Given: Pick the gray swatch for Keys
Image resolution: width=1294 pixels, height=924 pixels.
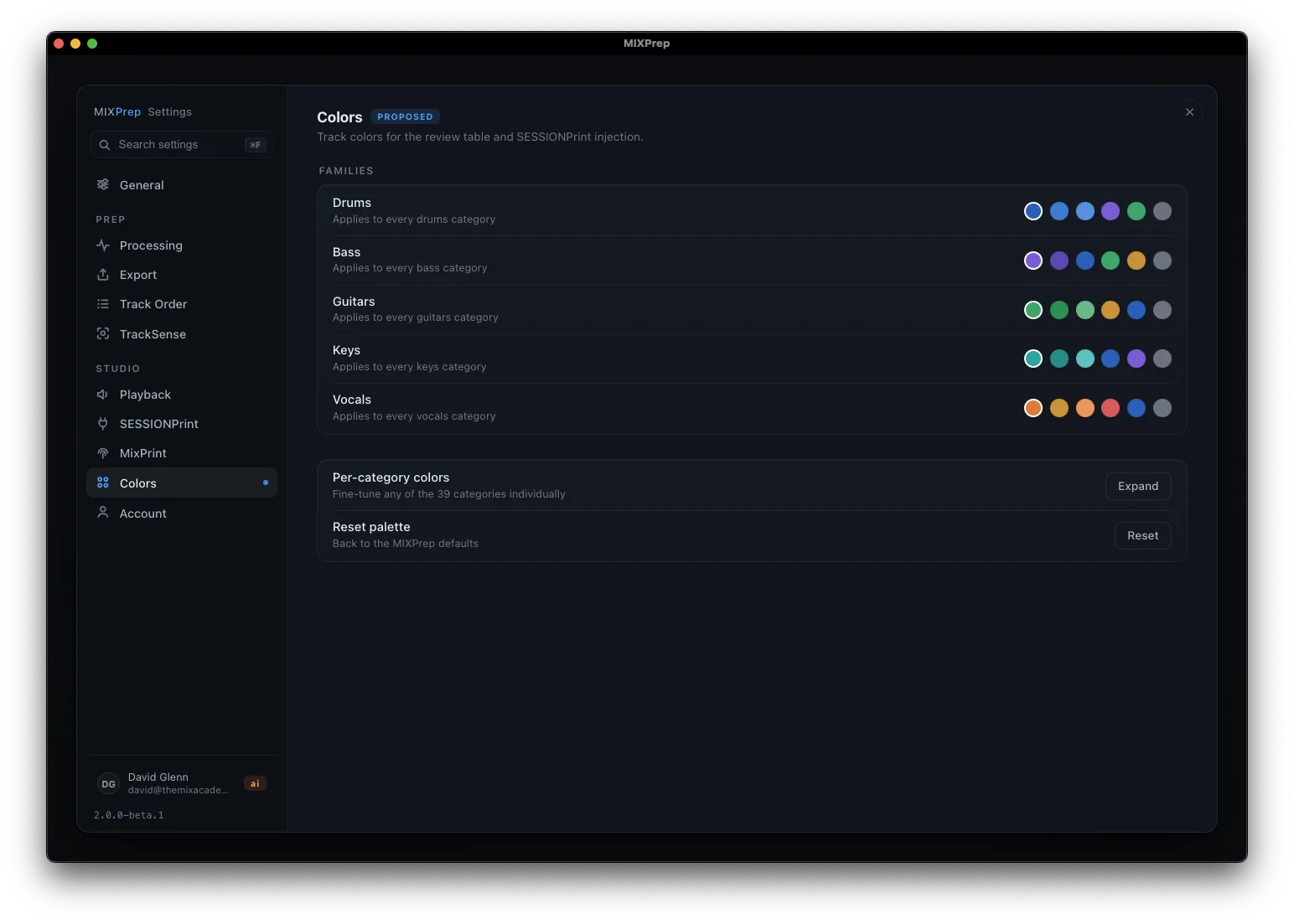Looking at the screenshot, I should (1162, 359).
